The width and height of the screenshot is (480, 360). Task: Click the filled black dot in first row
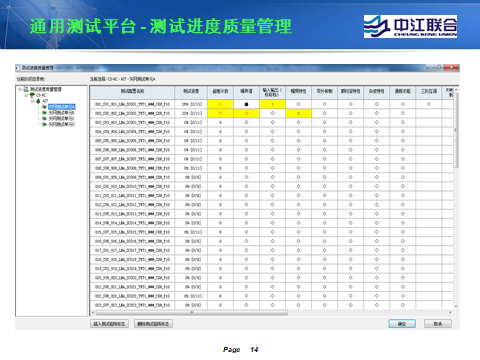[x=246, y=104]
